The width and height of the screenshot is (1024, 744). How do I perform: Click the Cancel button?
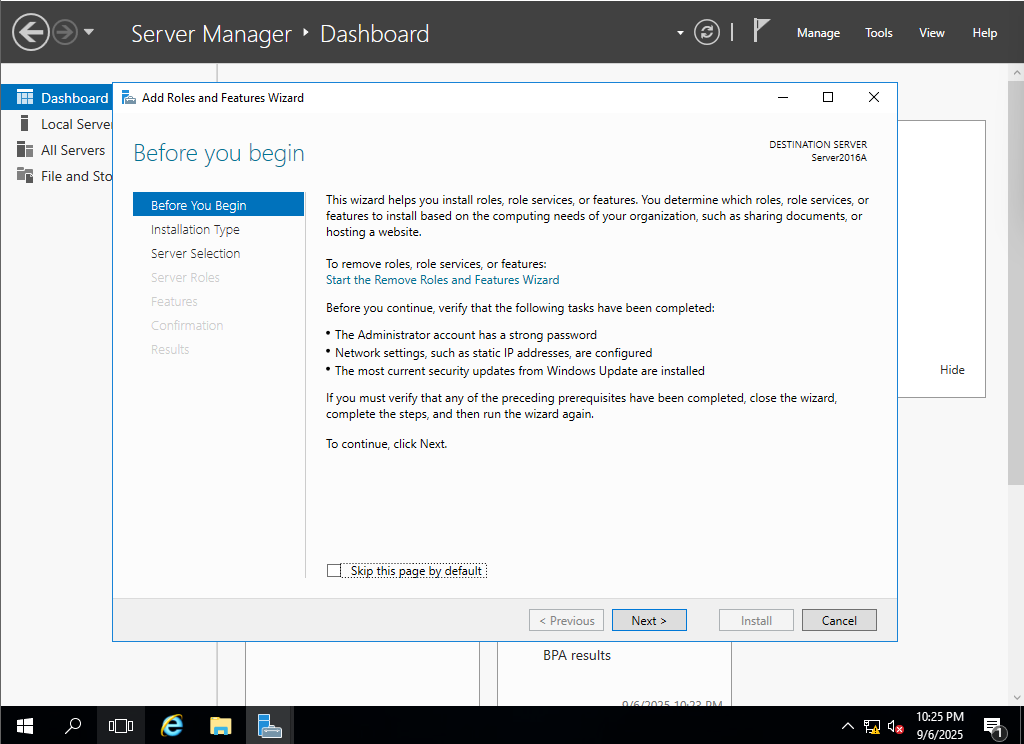point(839,621)
